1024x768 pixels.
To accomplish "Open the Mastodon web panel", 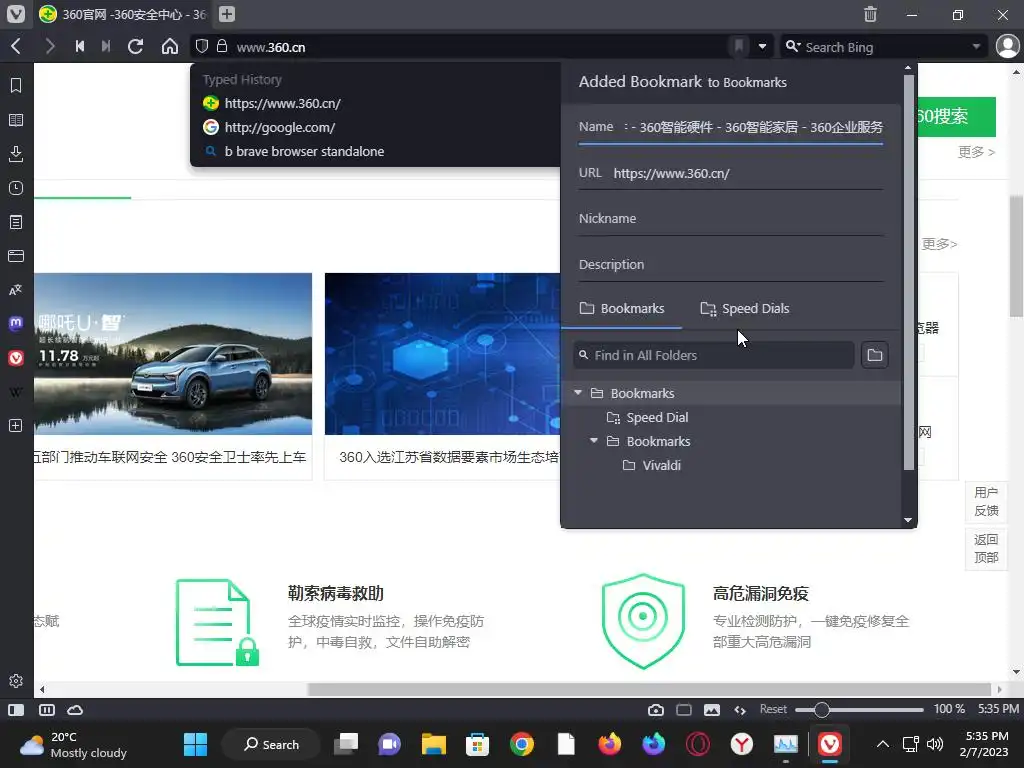I will pyautogui.click(x=16, y=323).
